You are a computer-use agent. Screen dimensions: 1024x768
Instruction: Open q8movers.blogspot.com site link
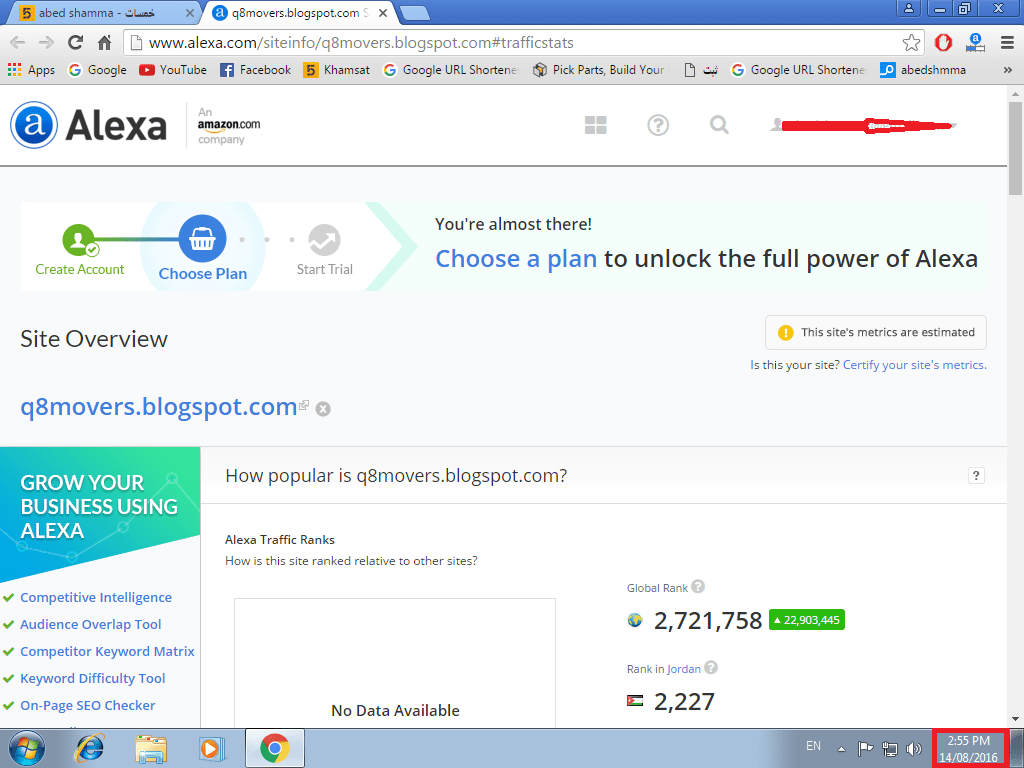tap(159, 407)
